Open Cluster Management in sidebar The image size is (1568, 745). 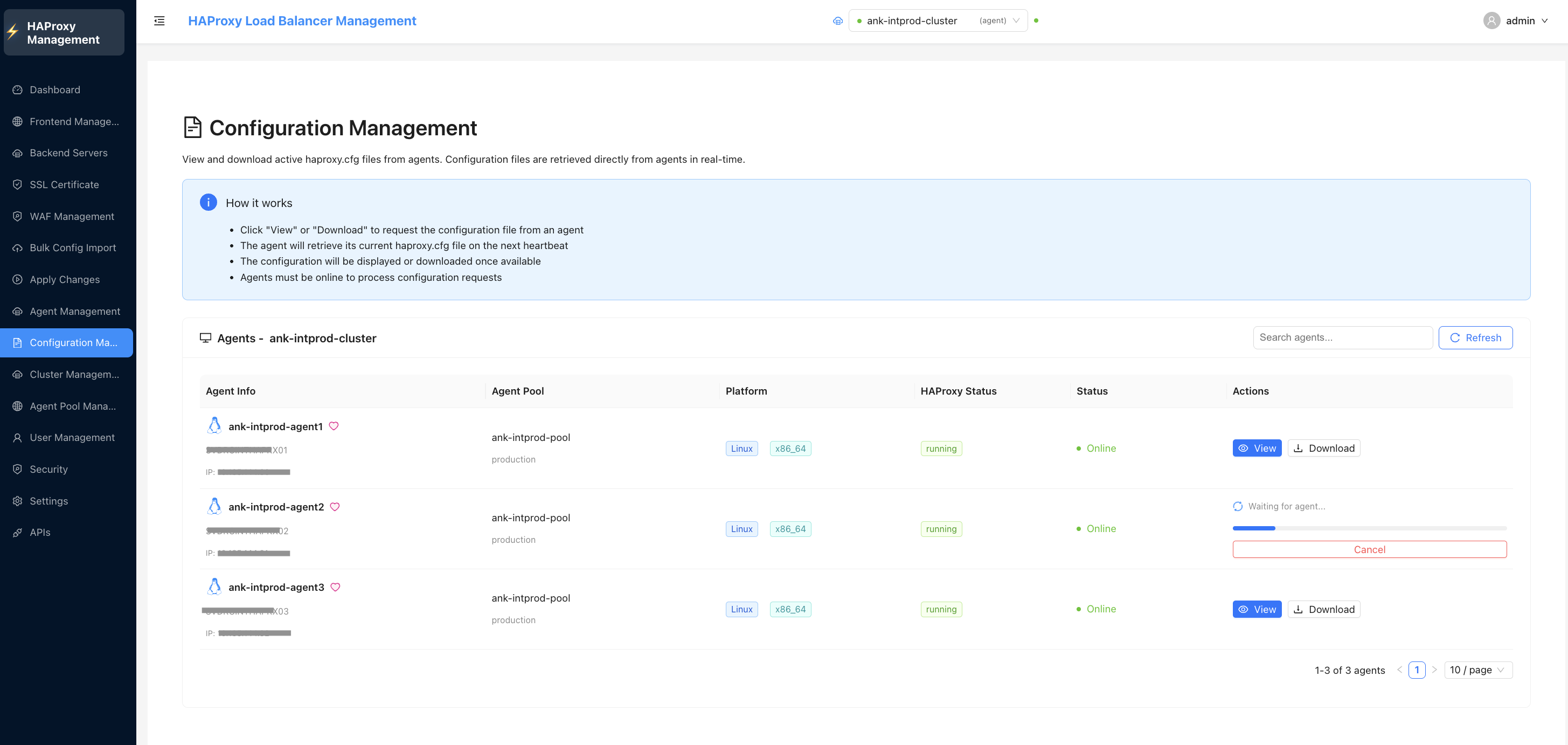(67, 374)
